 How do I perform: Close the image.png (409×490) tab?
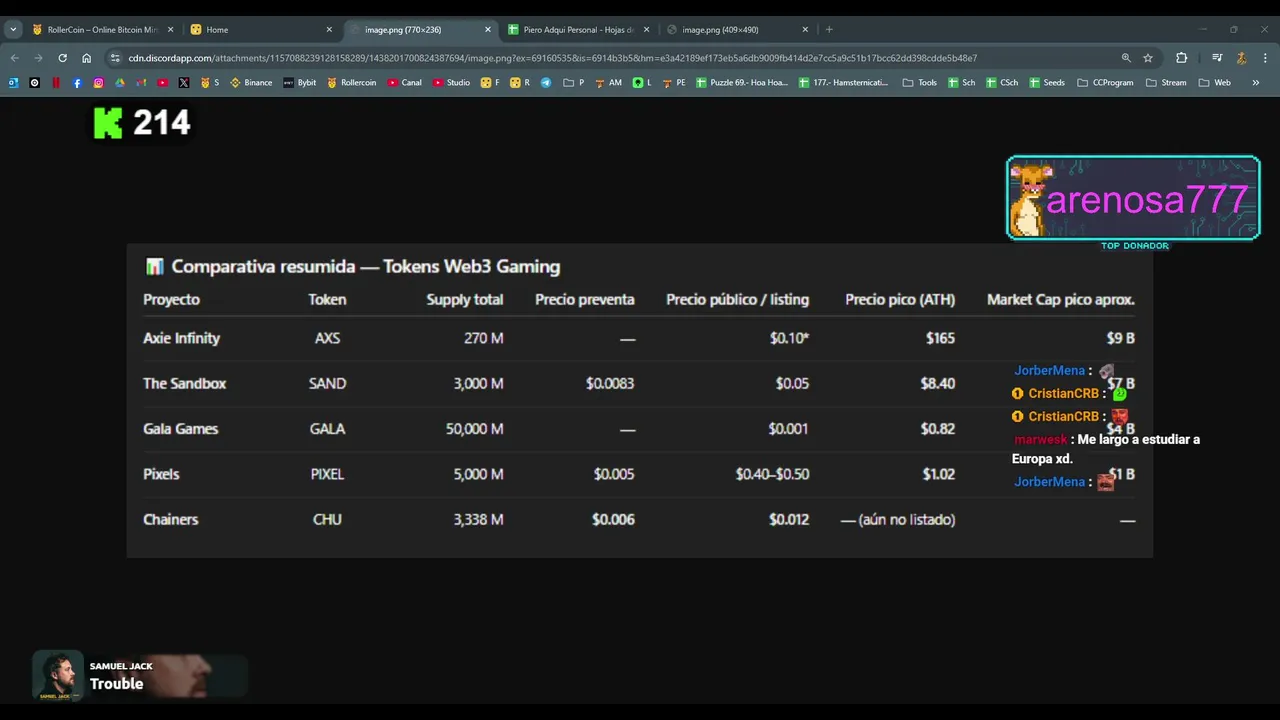805,29
